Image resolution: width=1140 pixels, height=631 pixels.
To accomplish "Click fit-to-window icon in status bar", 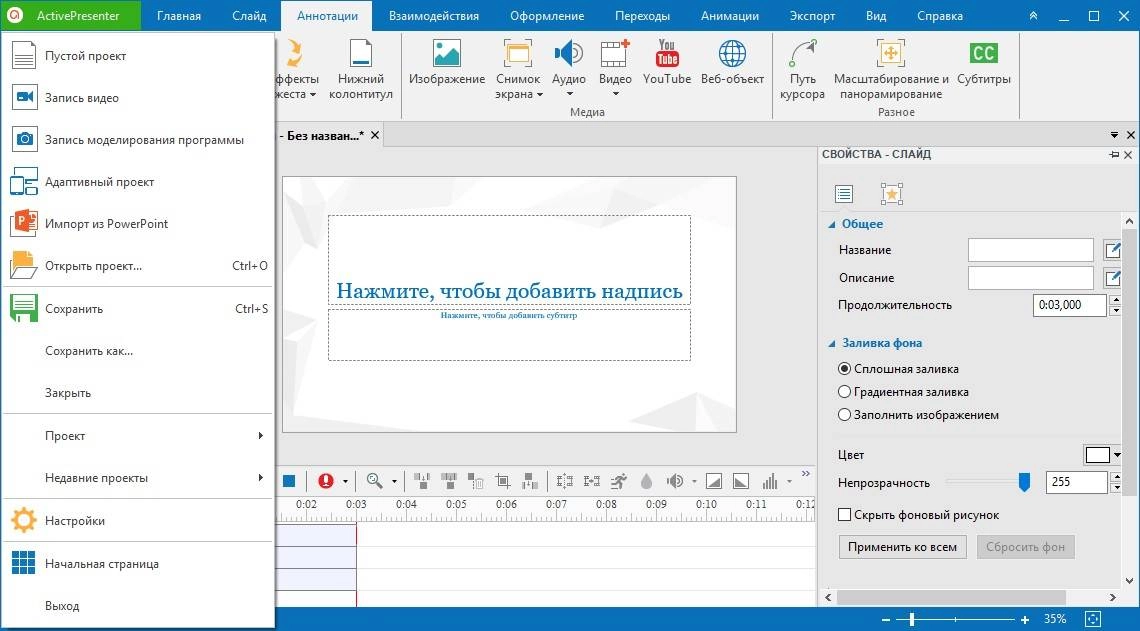I will pos(1093,619).
